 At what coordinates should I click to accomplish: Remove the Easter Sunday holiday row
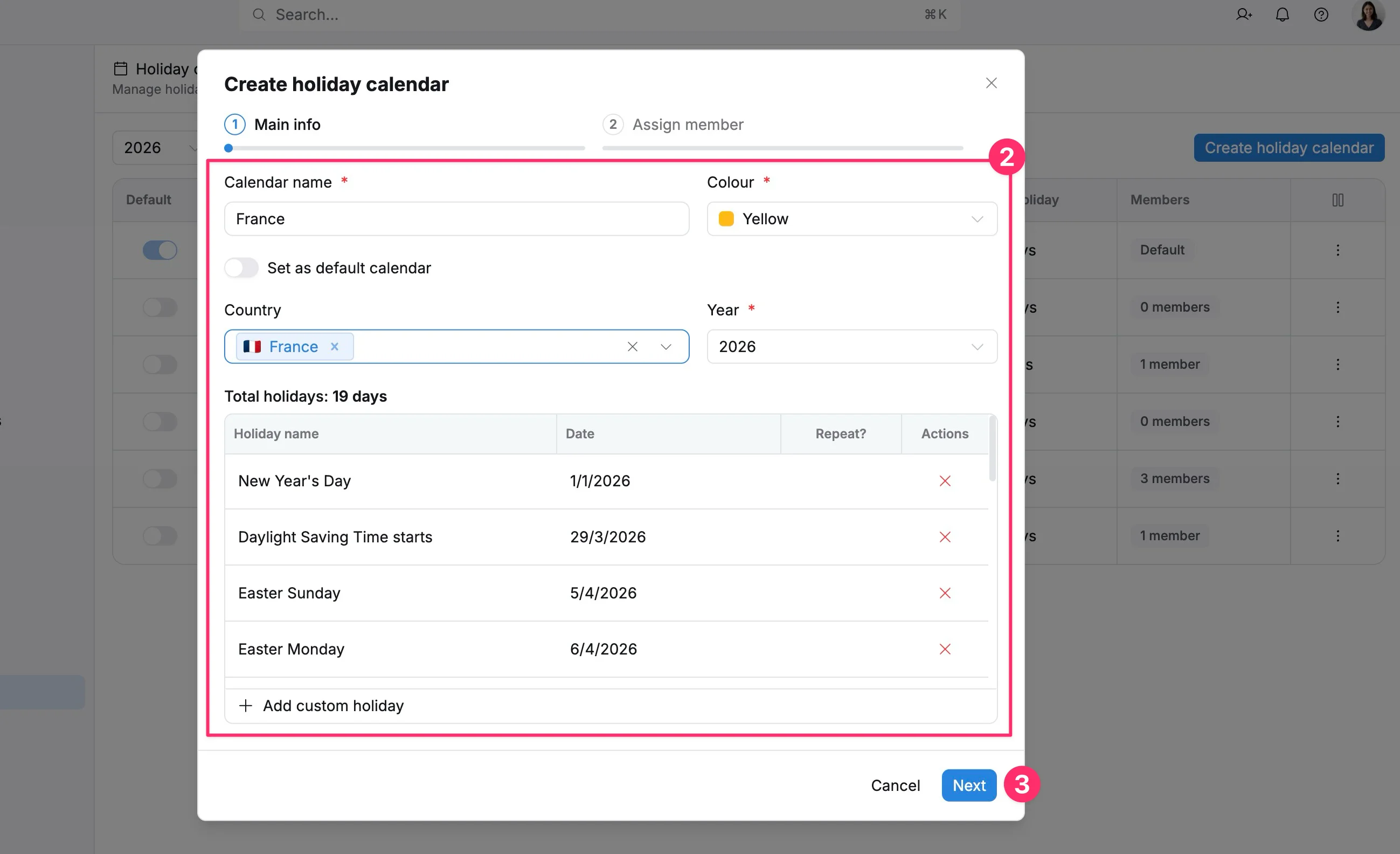(x=945, y=593)
